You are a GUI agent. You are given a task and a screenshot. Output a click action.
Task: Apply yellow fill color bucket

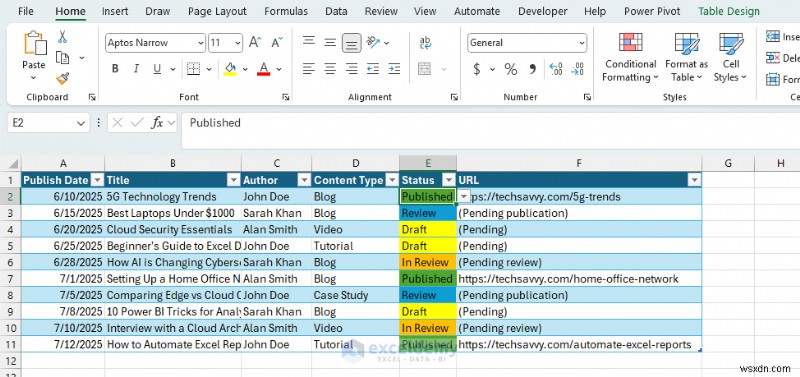coord(230,68)
